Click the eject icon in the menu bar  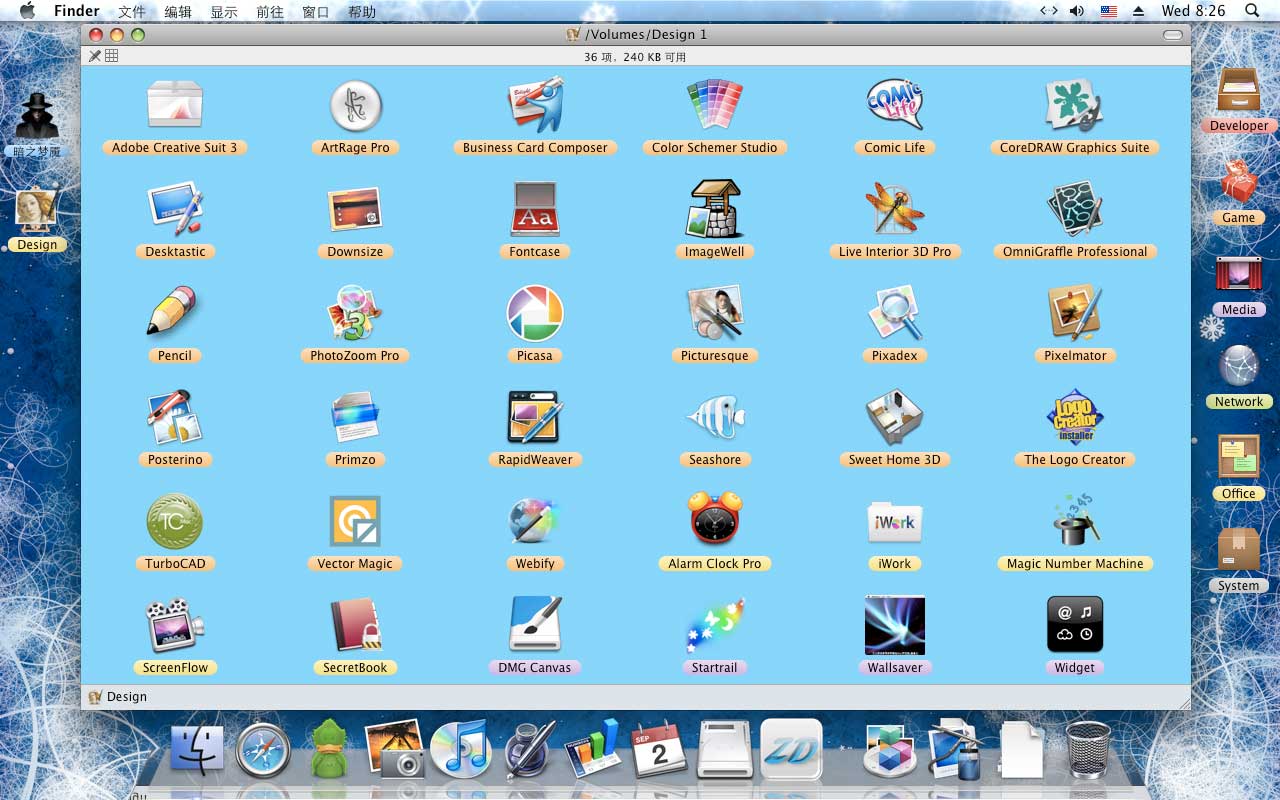click(1138, 11)
